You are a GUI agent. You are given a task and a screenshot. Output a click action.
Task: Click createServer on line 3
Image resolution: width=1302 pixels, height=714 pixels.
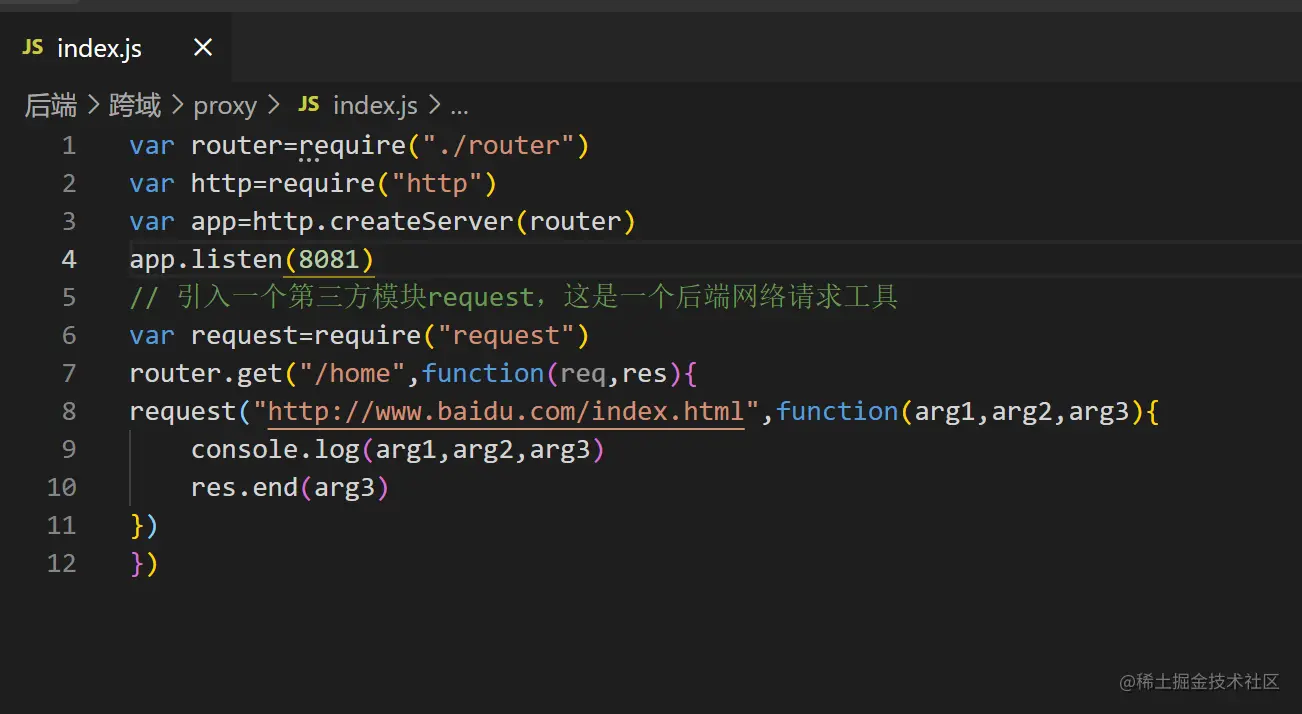click(423, 222)
